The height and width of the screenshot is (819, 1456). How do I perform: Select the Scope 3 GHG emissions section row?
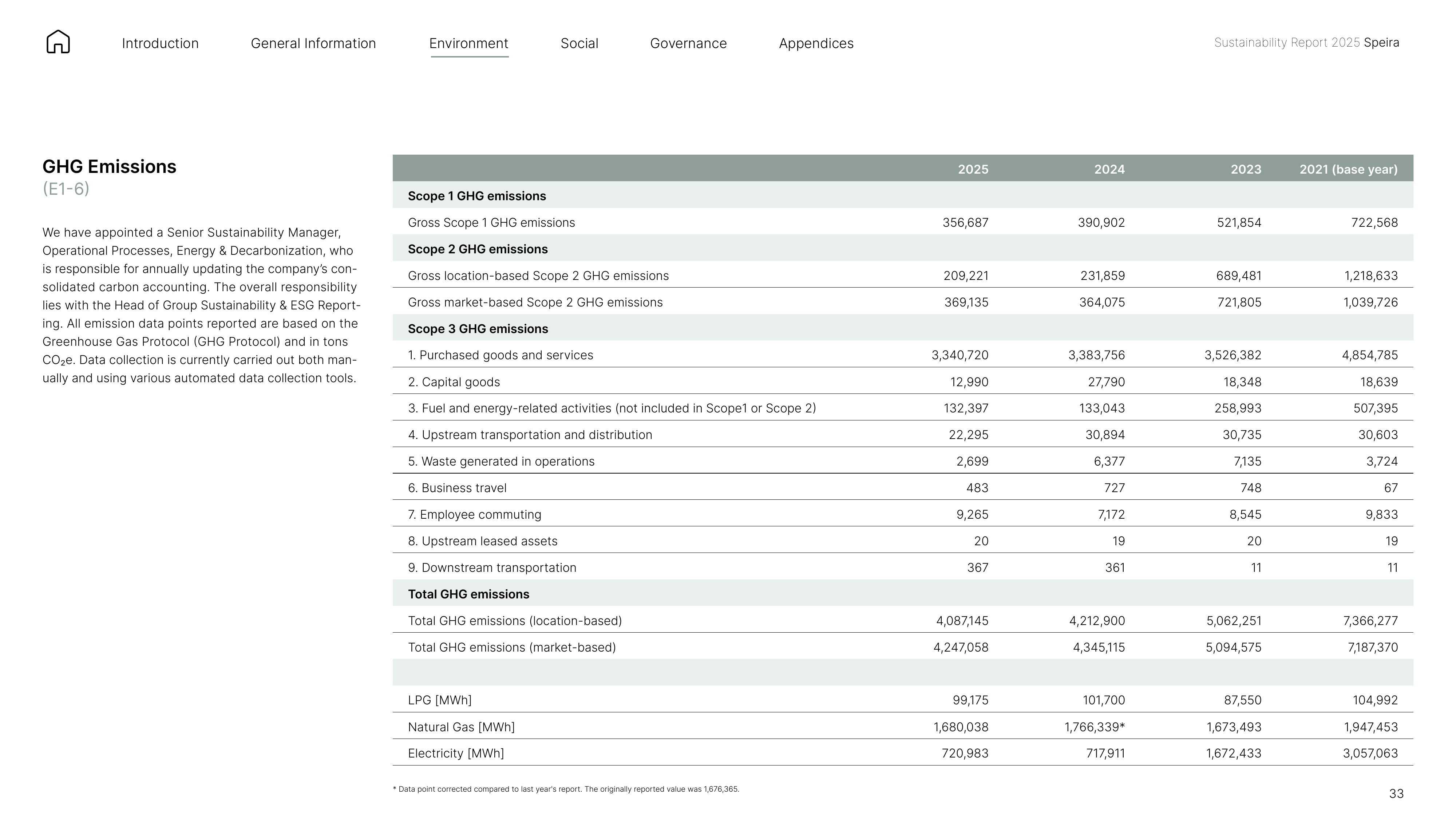click(903, 328)
